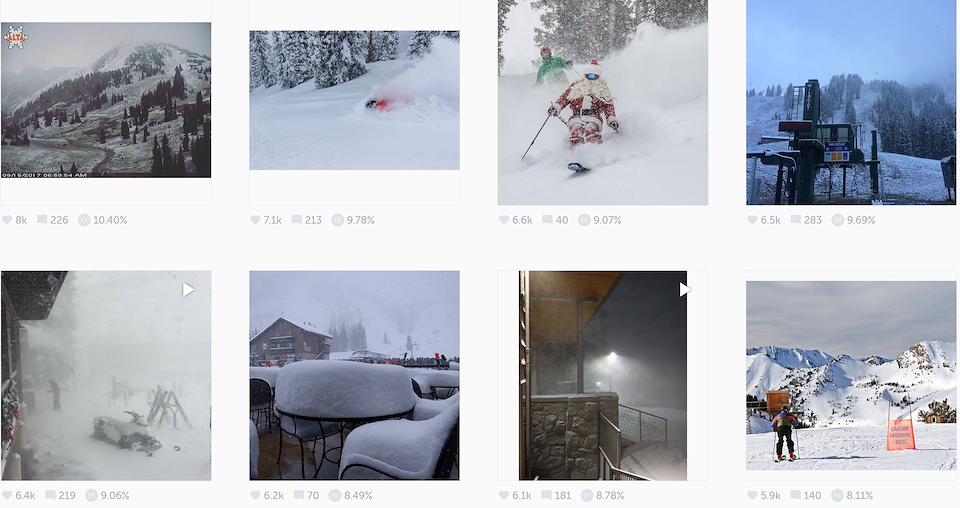Click the comment icon next to 181

coord(546,495)
